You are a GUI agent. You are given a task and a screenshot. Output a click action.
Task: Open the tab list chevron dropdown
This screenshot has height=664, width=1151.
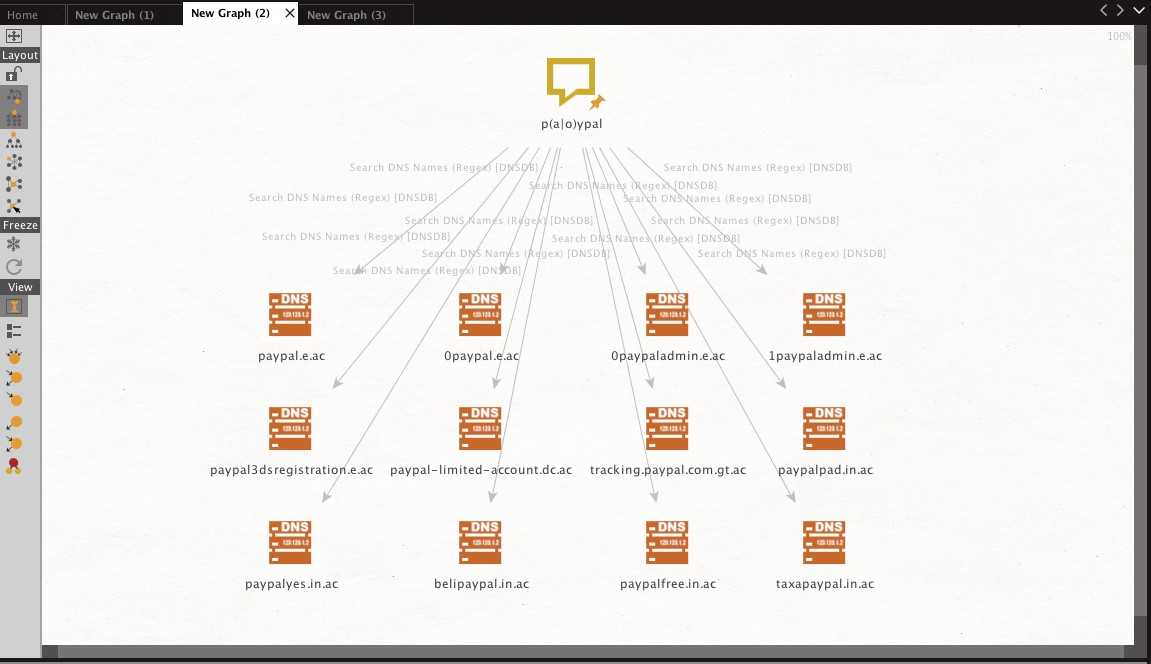(x=1139, y=10)
